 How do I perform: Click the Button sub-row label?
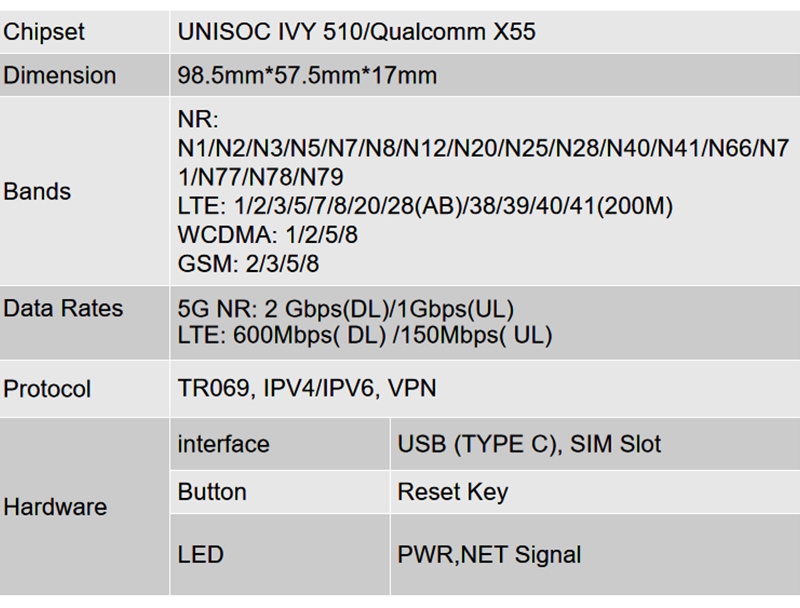[212, 492]
